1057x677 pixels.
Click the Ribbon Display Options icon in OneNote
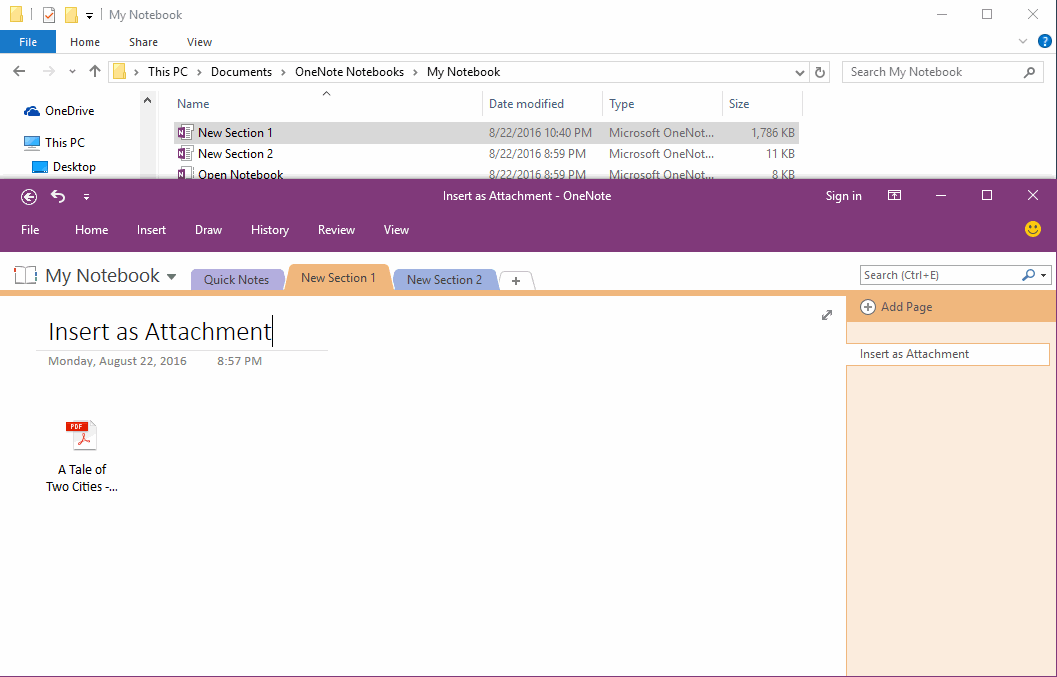click(895, 196)
